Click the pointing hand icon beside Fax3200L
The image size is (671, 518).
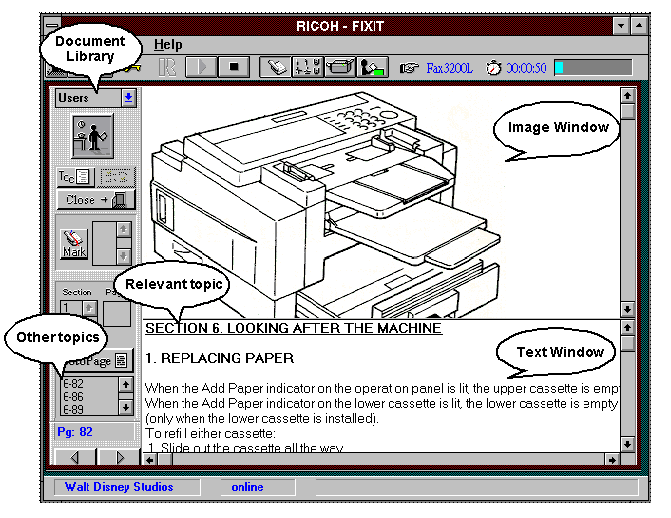click(409, 68)
